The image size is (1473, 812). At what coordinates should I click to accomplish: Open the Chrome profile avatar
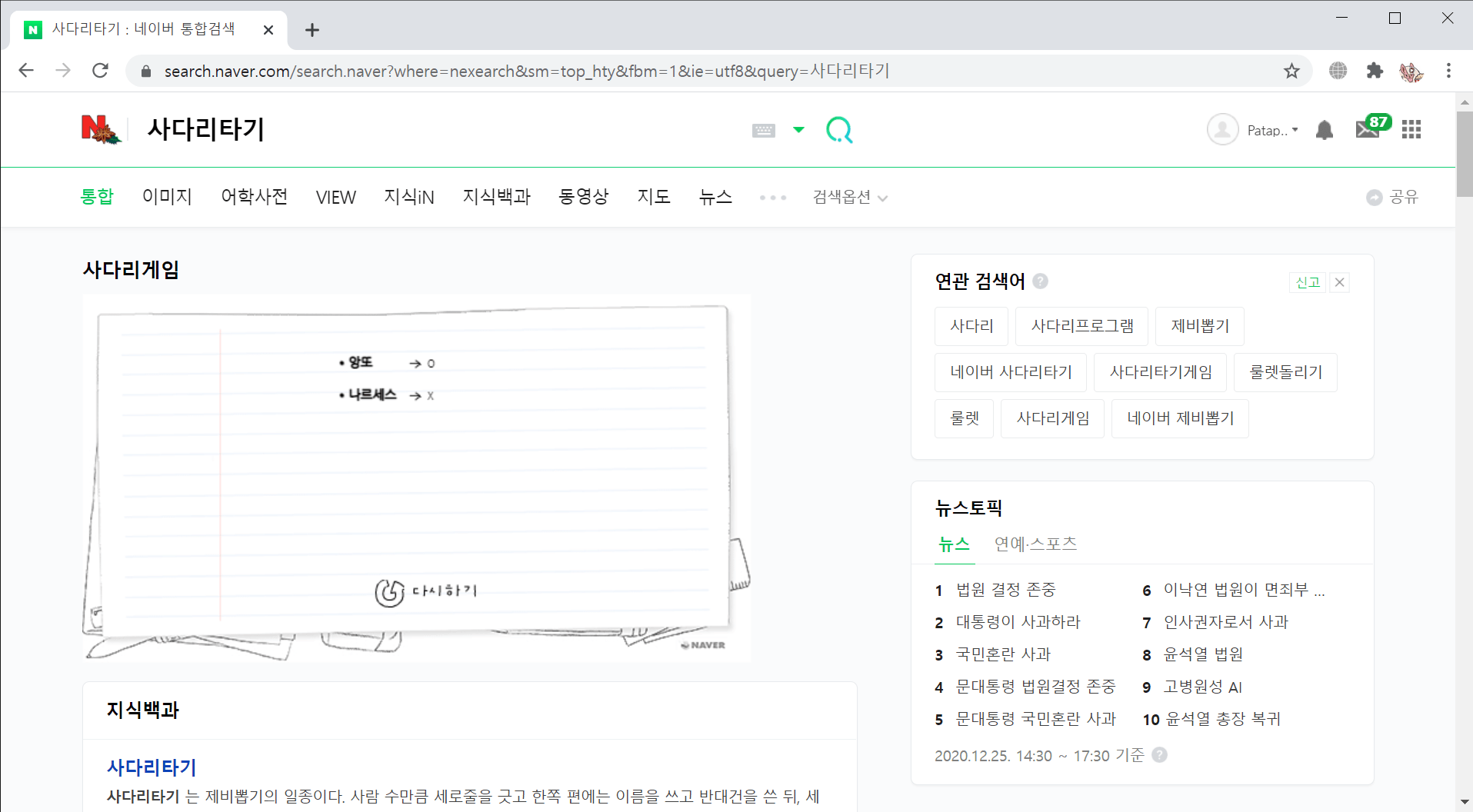pyautogui.click(x=1411, y=71)
